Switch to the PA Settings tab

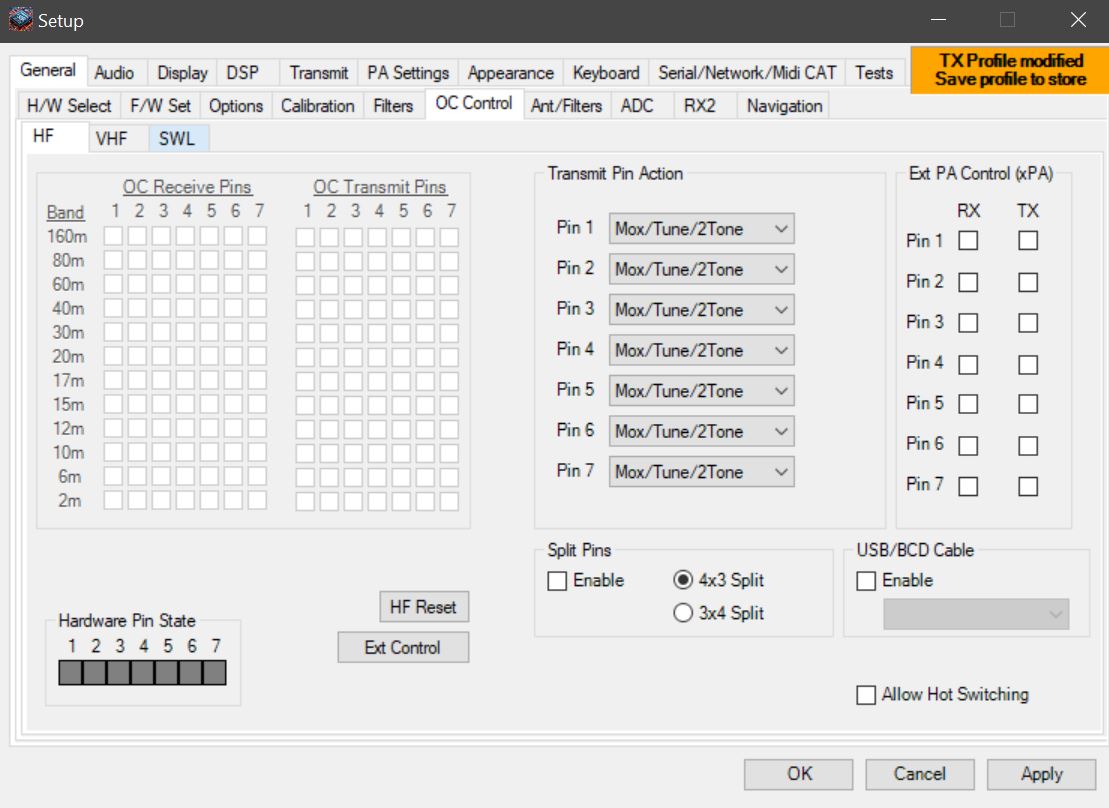408,73
